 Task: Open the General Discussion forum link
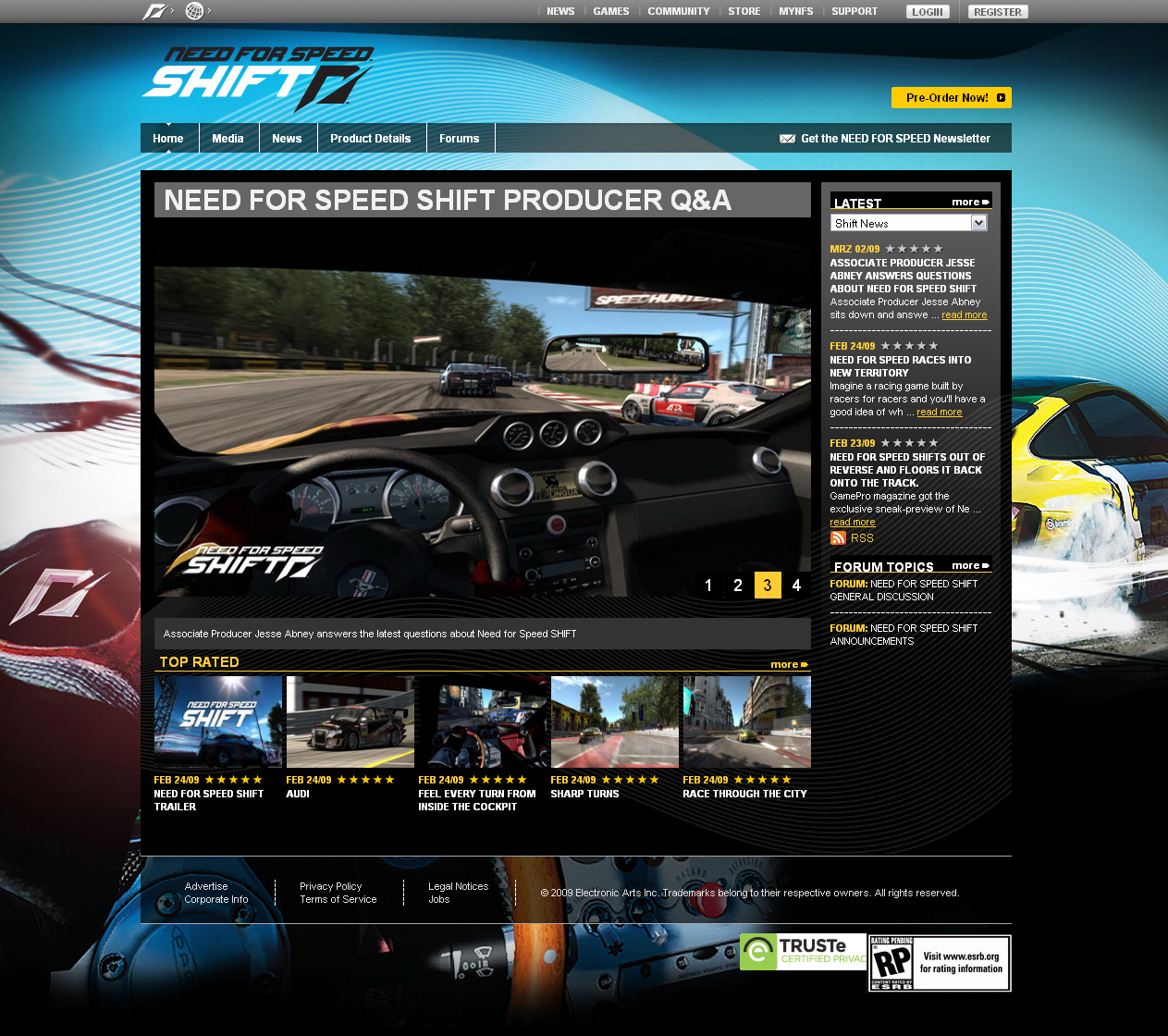tap(904, 590)
